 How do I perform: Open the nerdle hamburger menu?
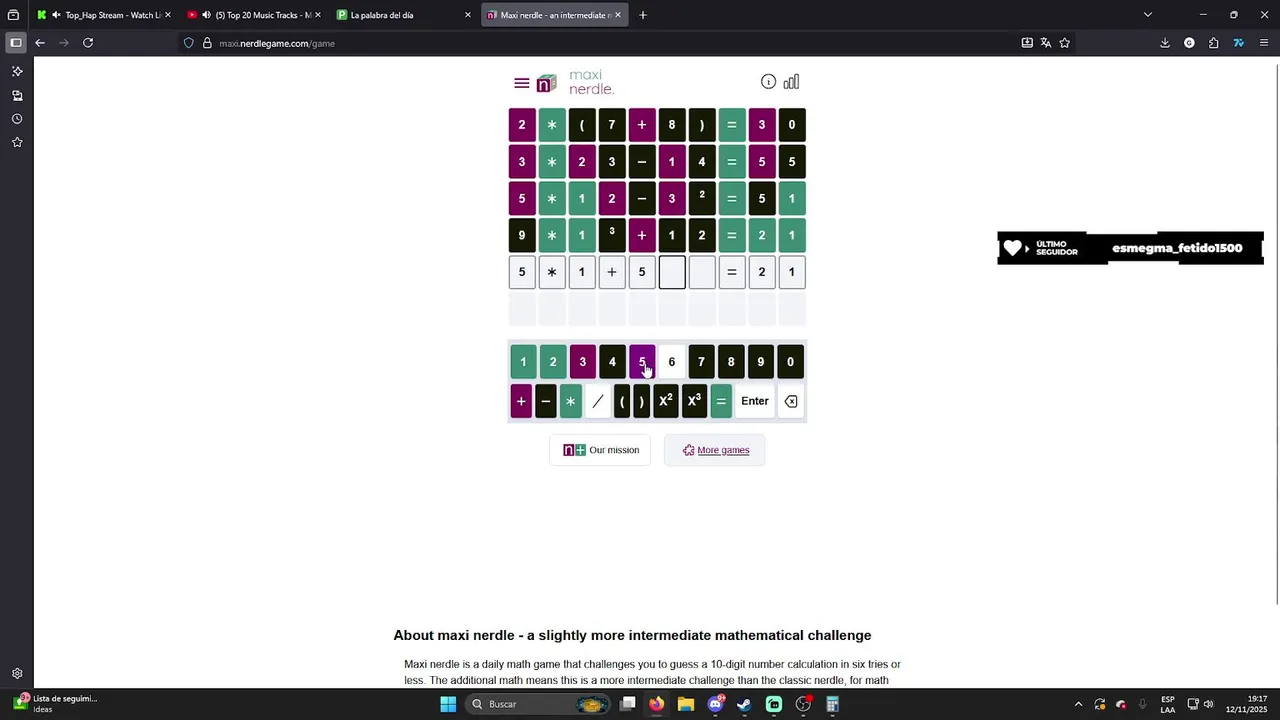point(521,83)
